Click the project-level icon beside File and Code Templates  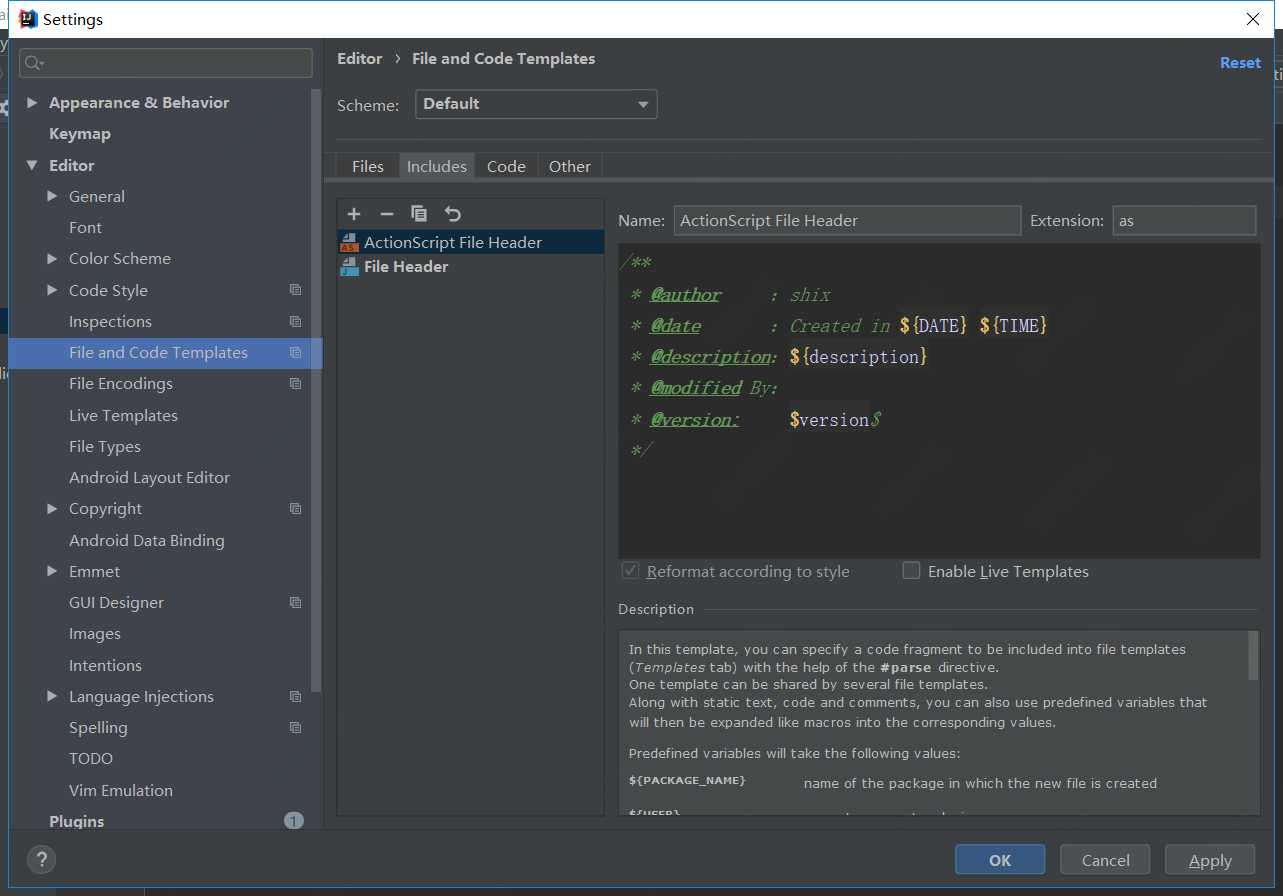click(x=295, y=353)
